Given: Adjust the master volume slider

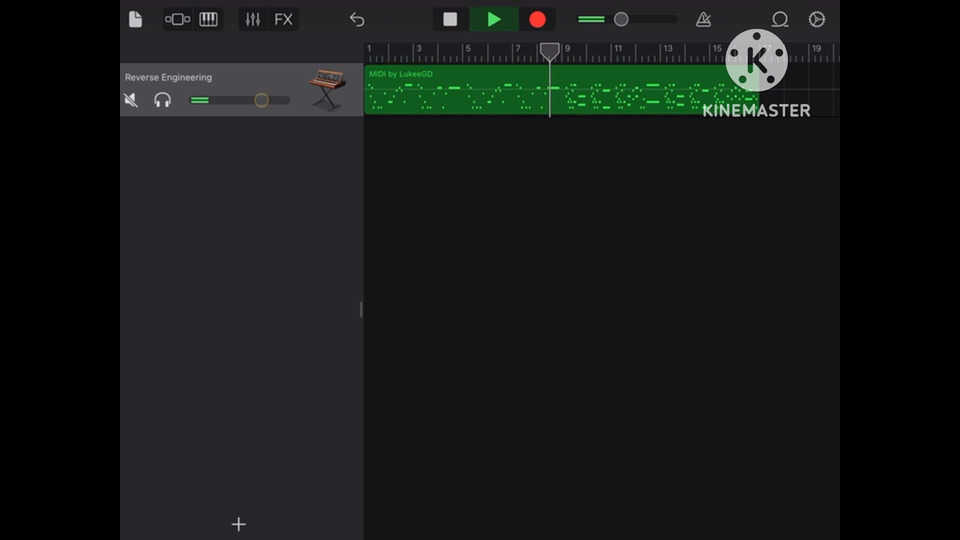Looking at the screenshot, I should (627, 20).
